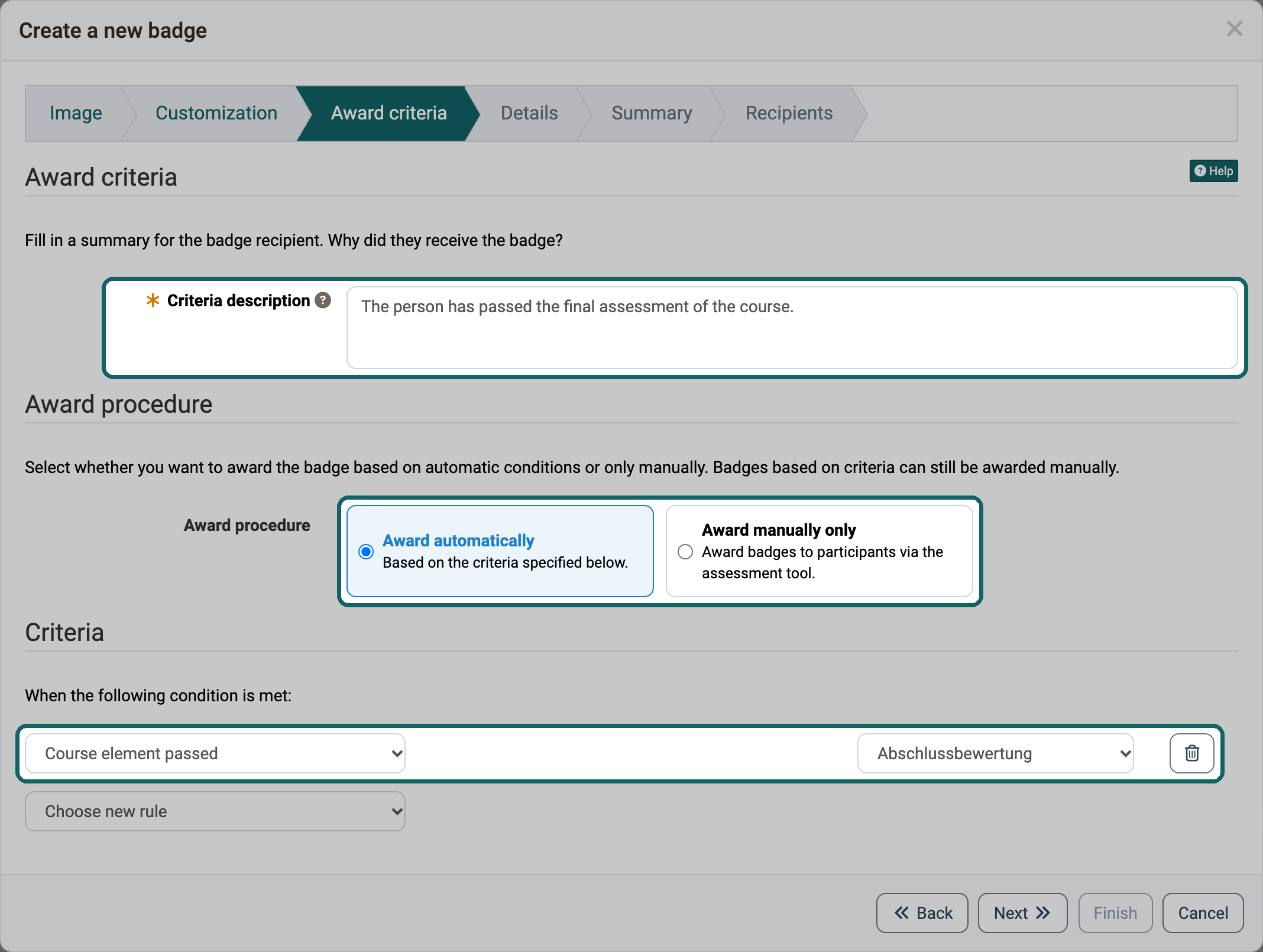The width and height of the screenshot is (1263, 952).
Task: Go to the Image wizard step
Action: 76,113
